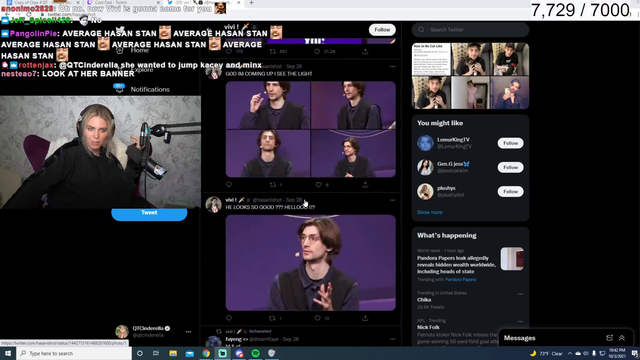Viewport: 640px width, 360px height.
Task: Show hidden system tray icons
Action: click(x=570, y=353)
